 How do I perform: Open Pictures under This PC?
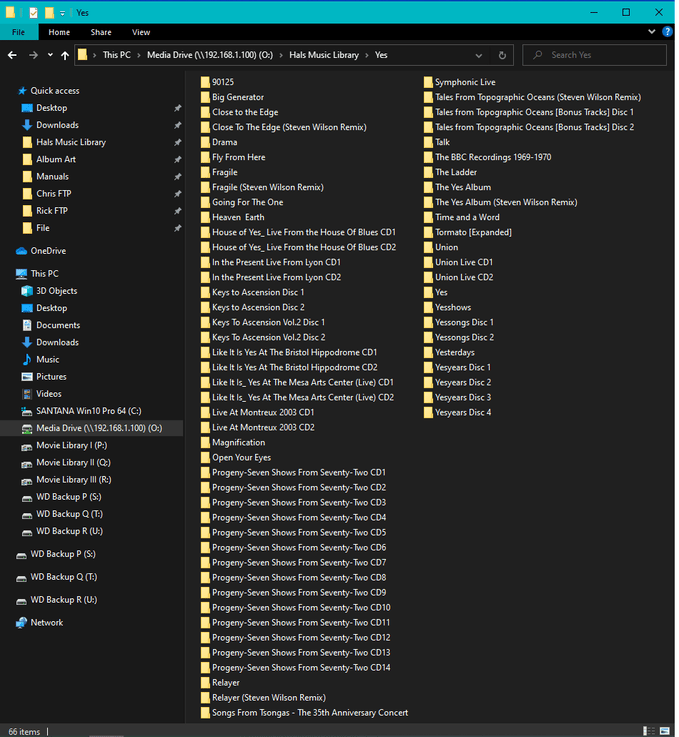pyautogui.click(x=51, y=377)
